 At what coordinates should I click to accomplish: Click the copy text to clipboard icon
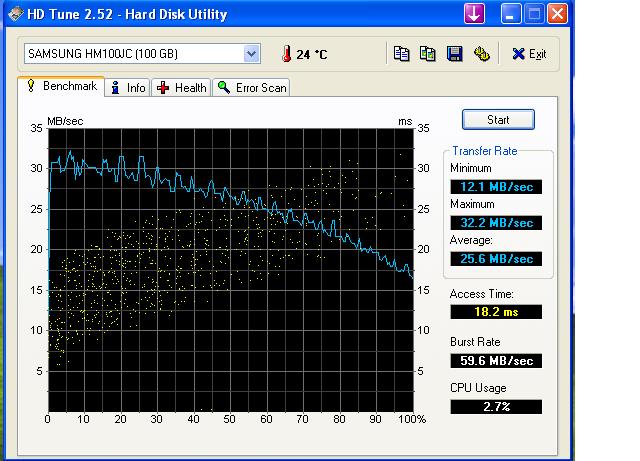coord(401,53)
